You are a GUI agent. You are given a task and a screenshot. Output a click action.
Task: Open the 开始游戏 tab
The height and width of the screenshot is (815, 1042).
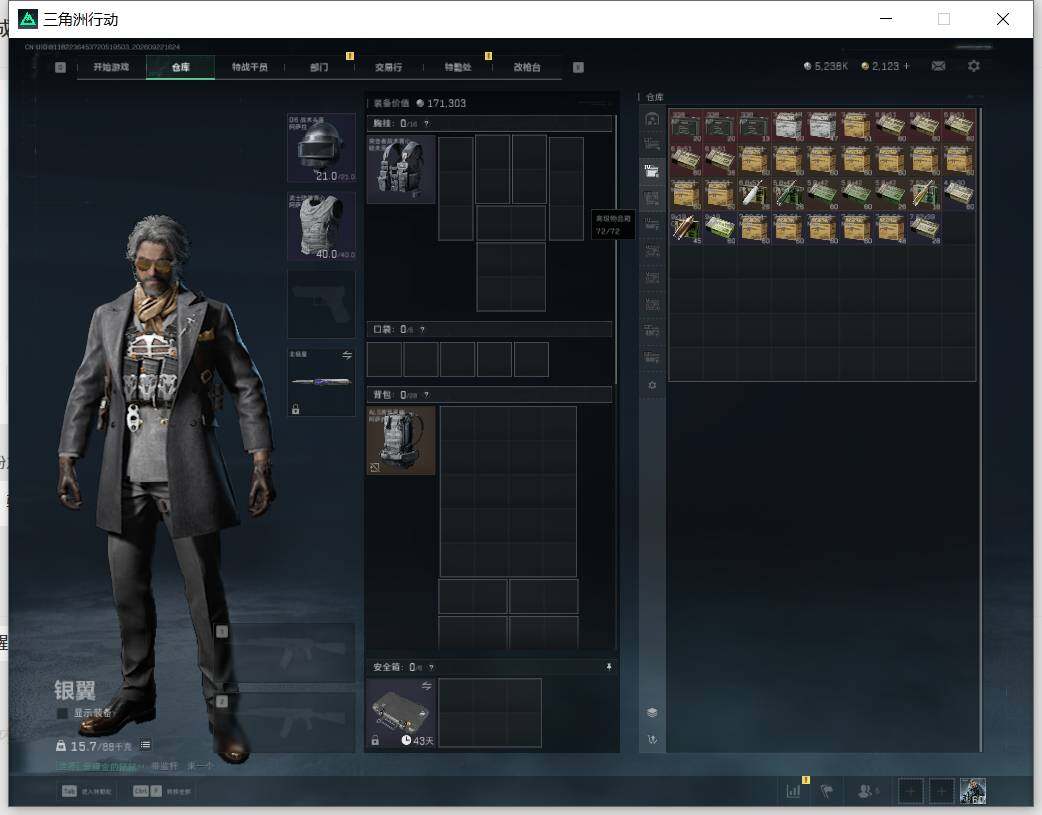pos(111,67)
